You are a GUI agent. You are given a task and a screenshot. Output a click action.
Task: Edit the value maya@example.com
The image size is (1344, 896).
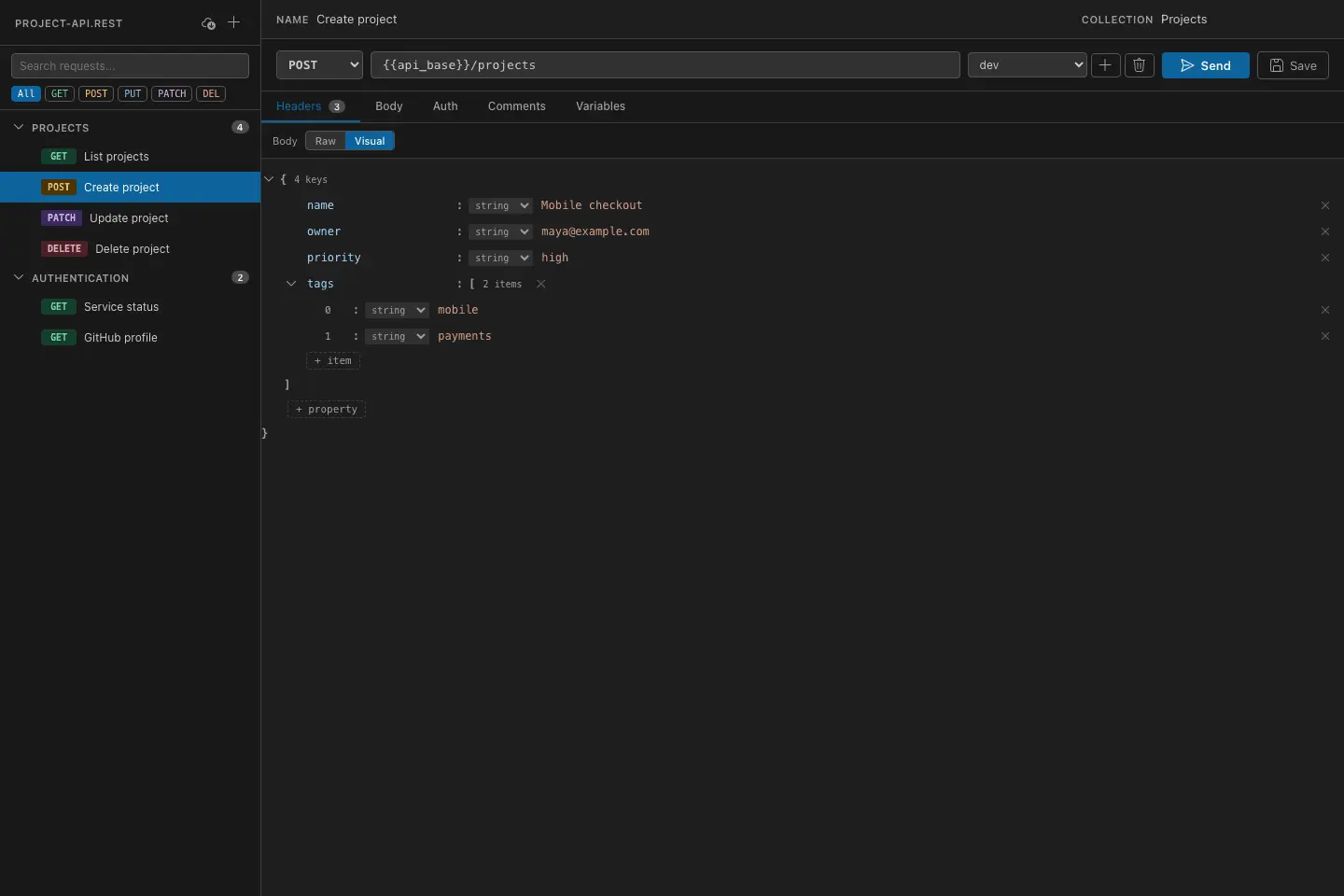595,231
